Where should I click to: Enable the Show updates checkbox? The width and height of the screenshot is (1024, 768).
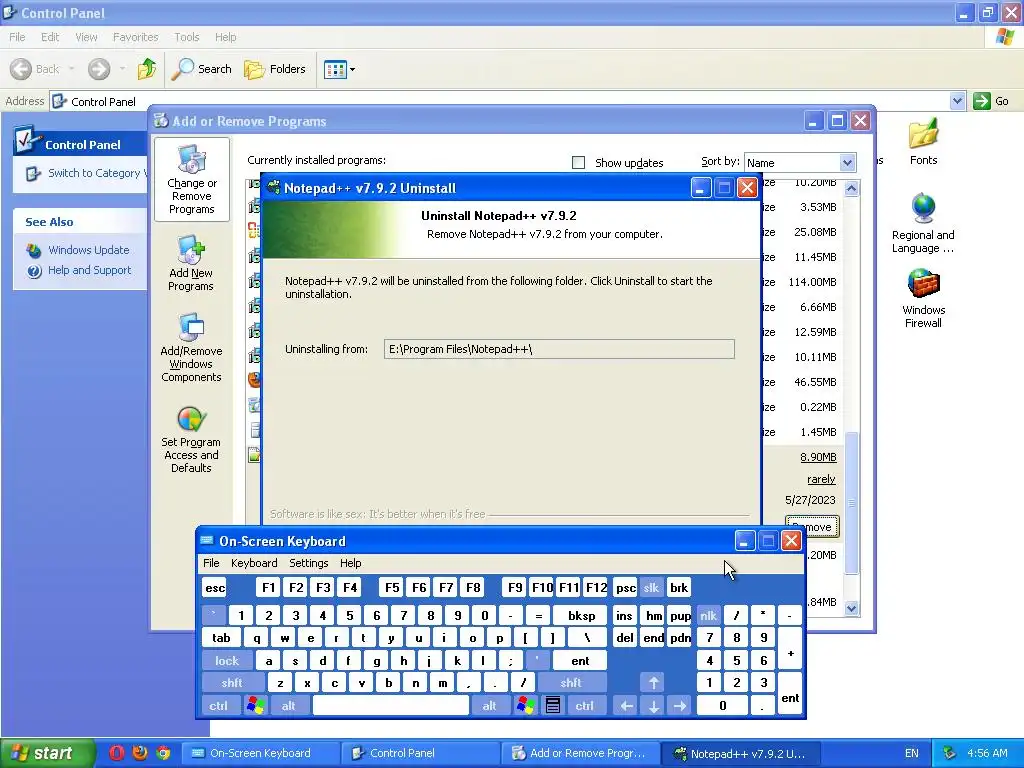579,163
